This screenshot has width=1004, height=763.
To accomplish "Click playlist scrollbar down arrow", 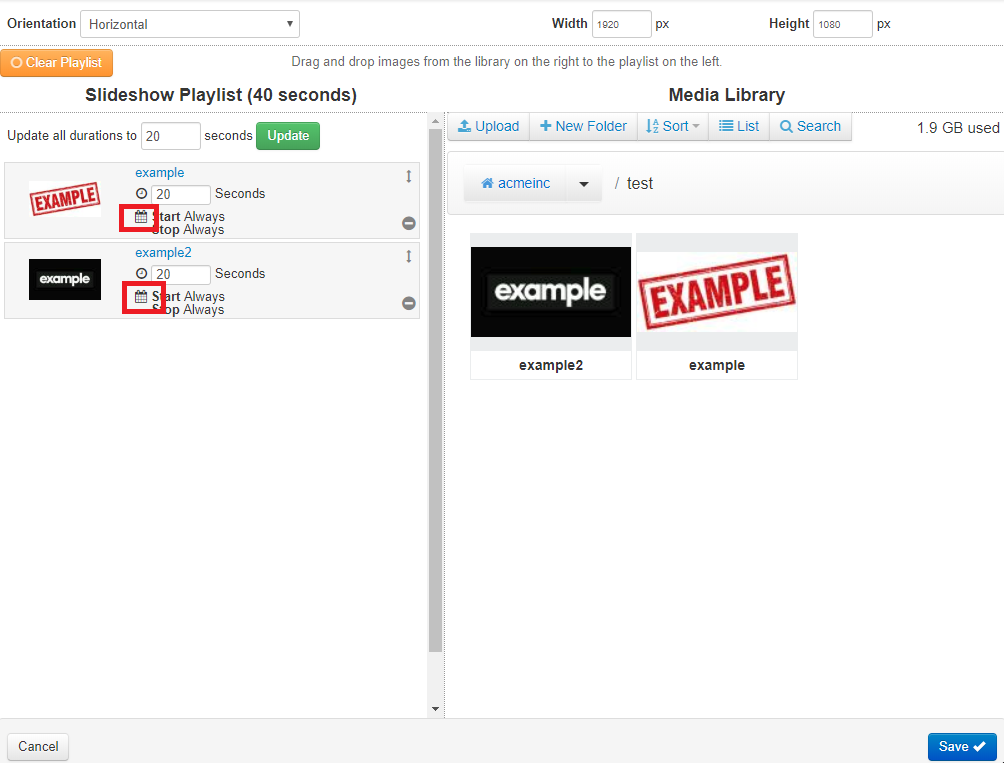I will point(435,709).
